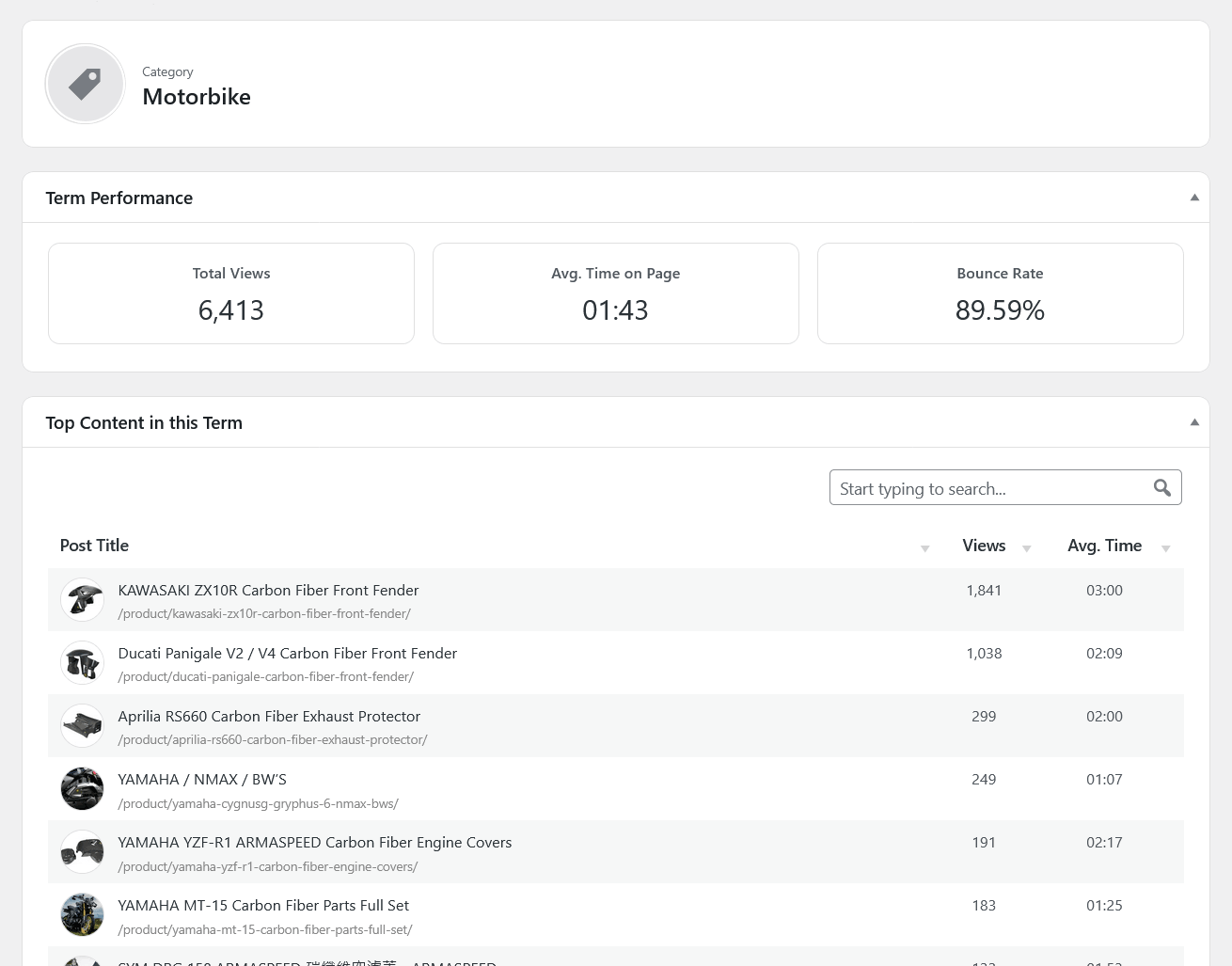Click the /product/yamaha-mt-15-carbon-fiber-parts-full-set/ URL
The height and width of the screenshot is (966, 1232).
point(265,929)
